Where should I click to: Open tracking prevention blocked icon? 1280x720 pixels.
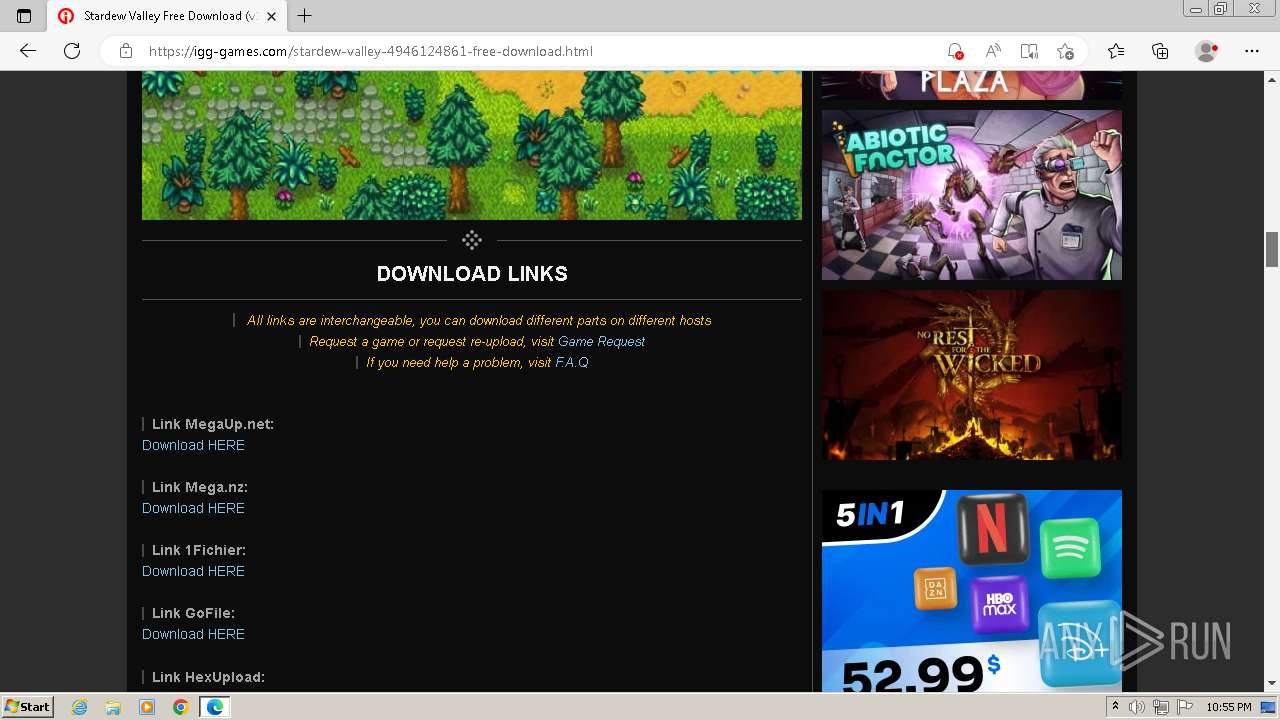(x=955, y=51)
